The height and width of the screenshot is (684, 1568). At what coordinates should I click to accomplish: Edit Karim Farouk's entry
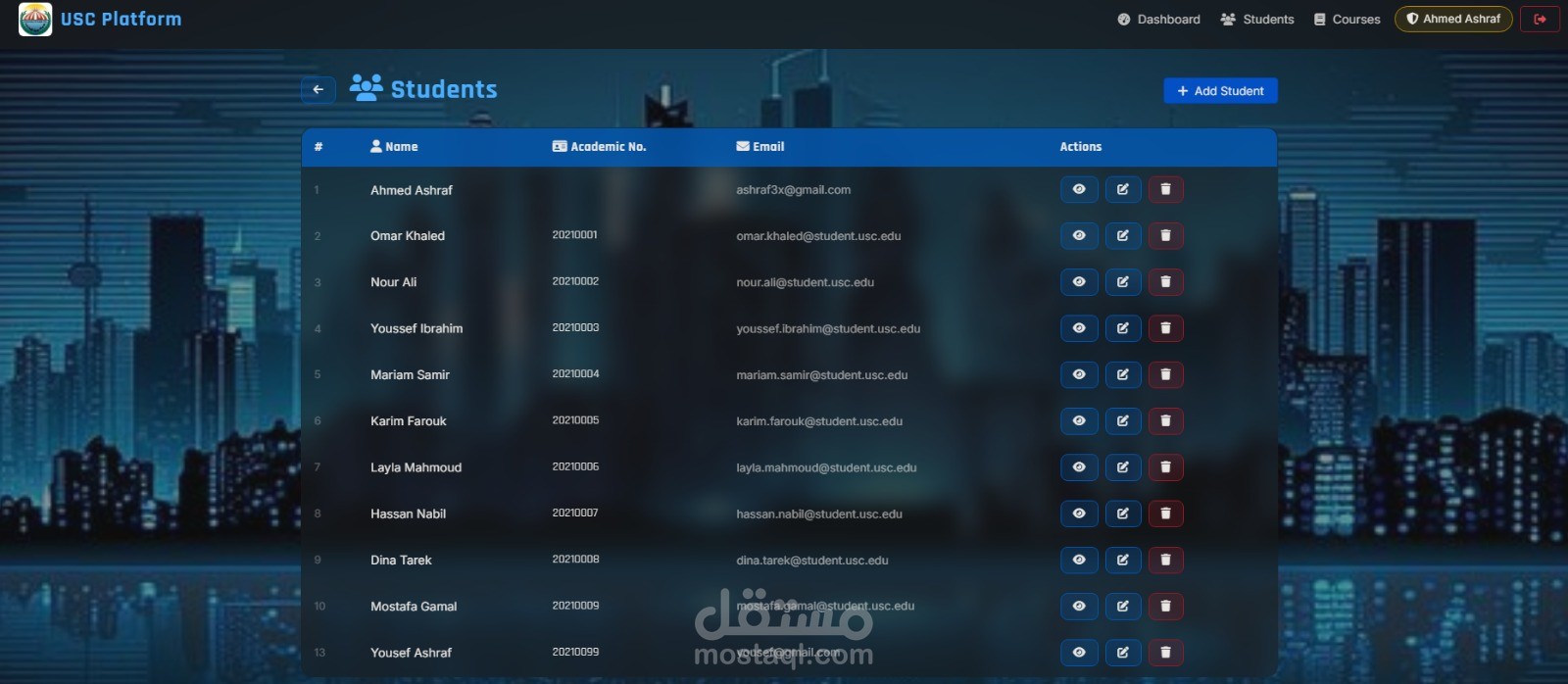pos(1123,420)
